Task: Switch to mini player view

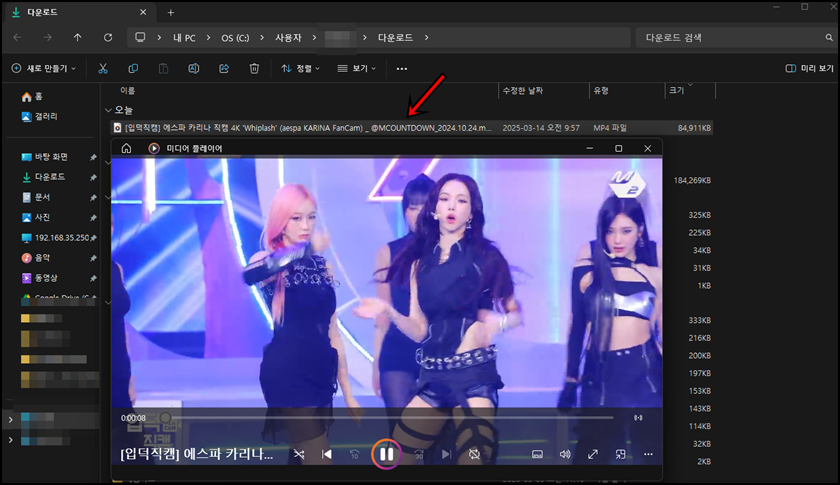Action: pos(620,454)
